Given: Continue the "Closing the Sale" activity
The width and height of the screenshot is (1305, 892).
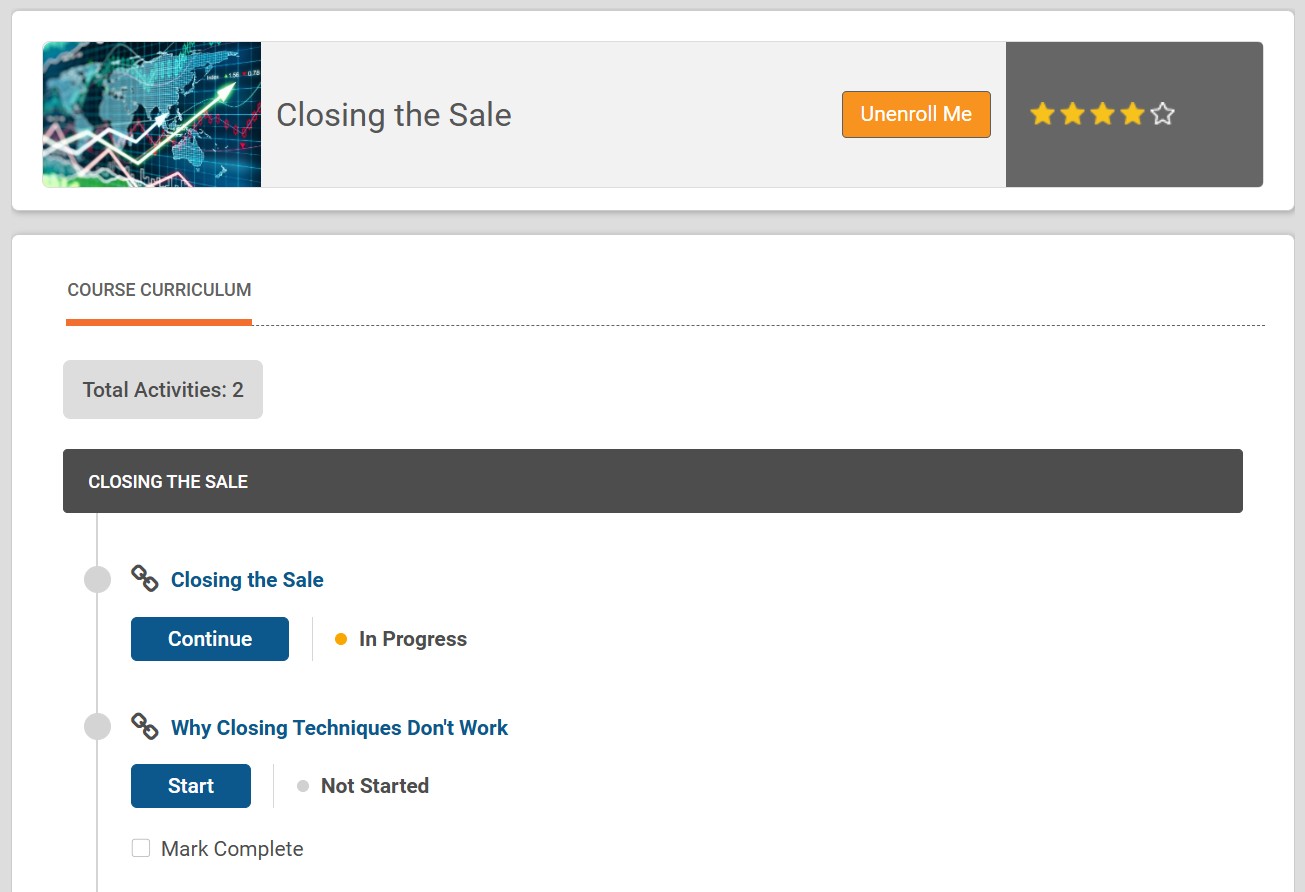Looking at the screenshot, I should click(209, 638).
